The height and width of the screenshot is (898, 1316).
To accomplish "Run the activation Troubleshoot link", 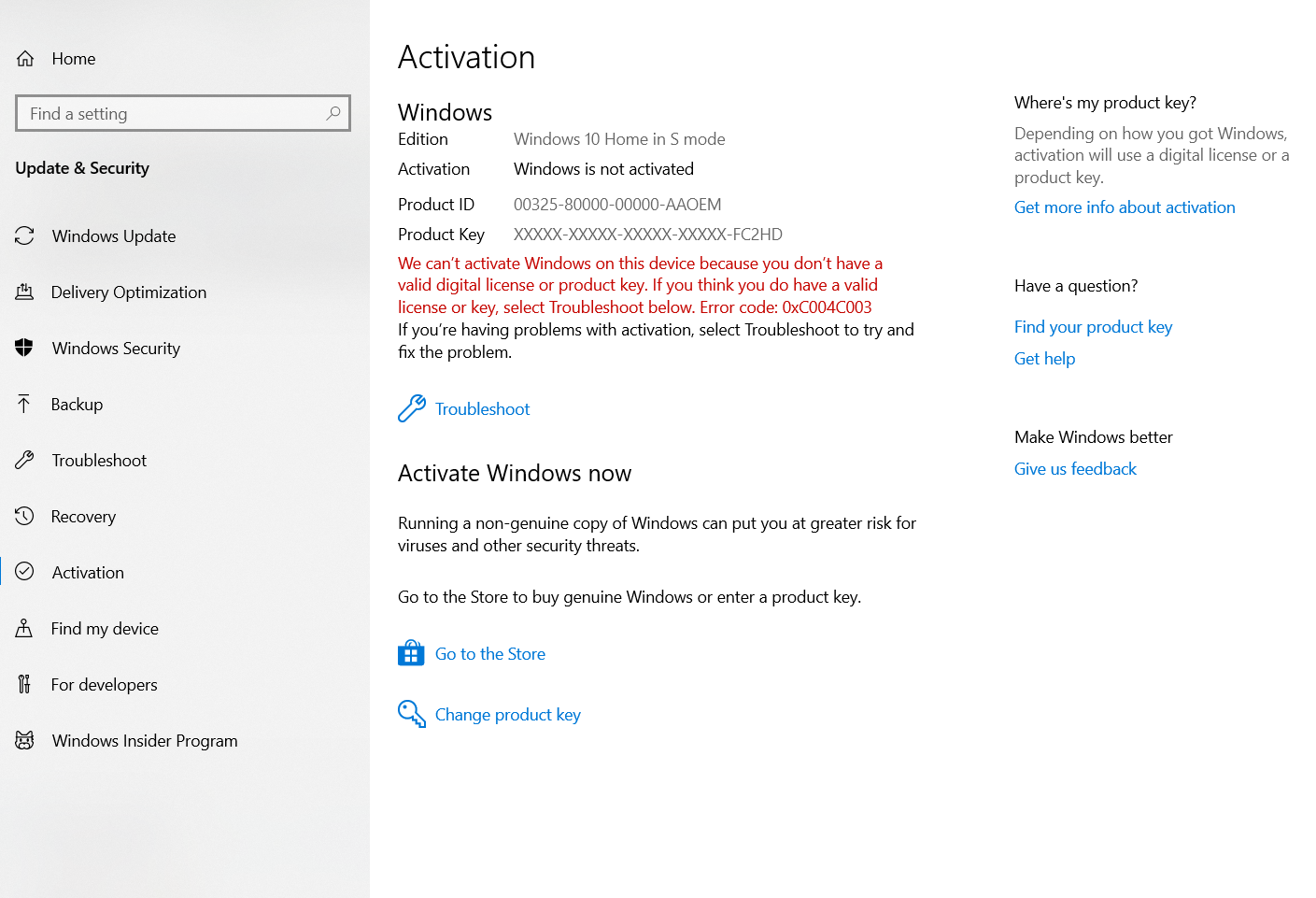I will point(482,409).
